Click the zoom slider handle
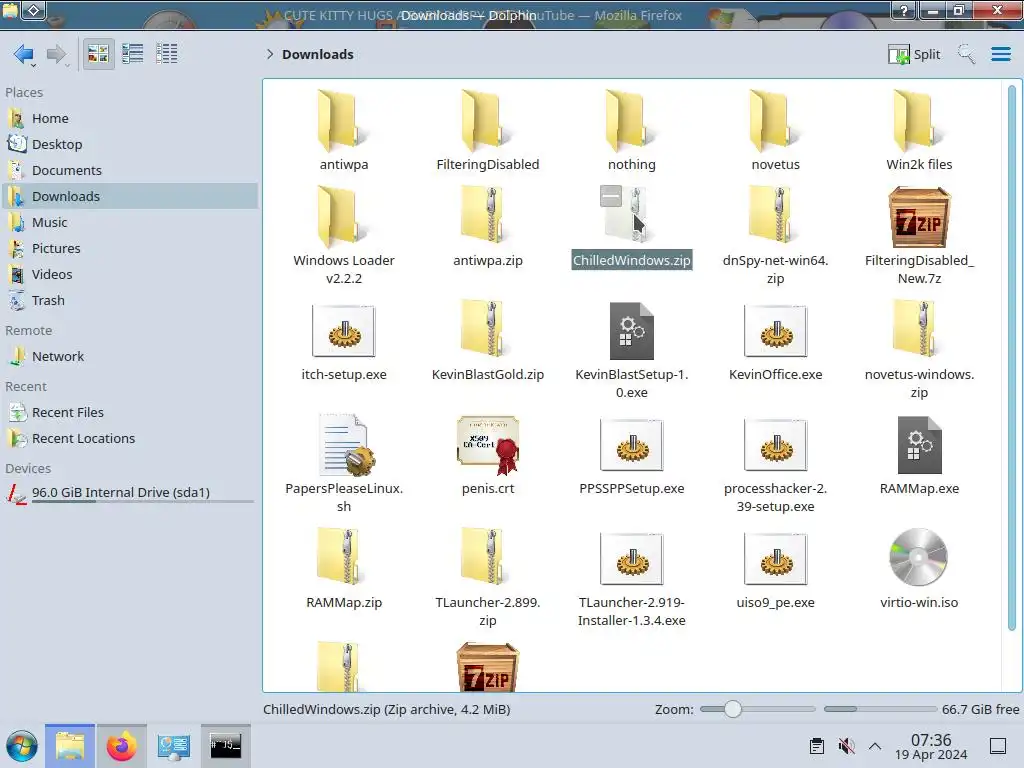Screen dimensions: 1024x768 click(x=733, y=709)
